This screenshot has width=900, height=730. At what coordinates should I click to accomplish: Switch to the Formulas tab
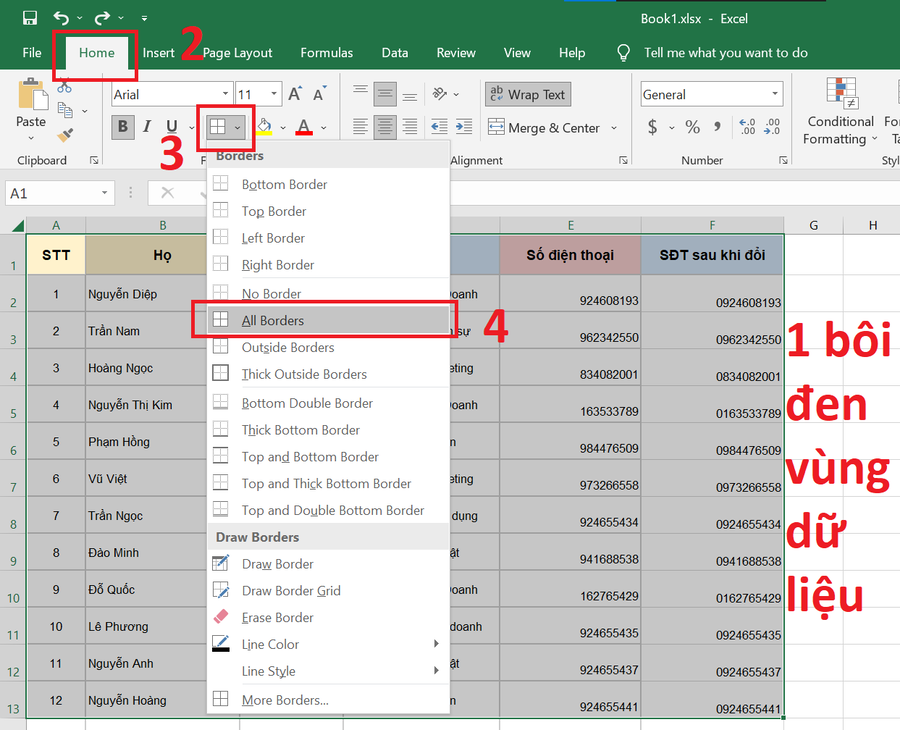pos(327,53)
